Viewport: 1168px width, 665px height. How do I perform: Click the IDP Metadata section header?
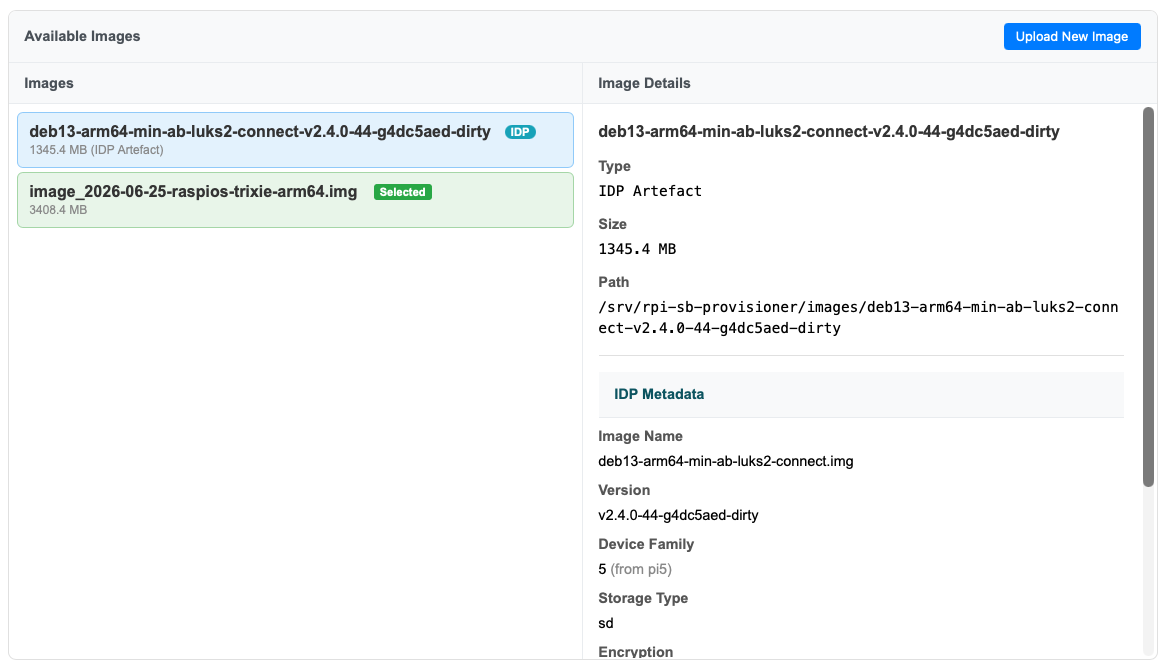(860, 395)
